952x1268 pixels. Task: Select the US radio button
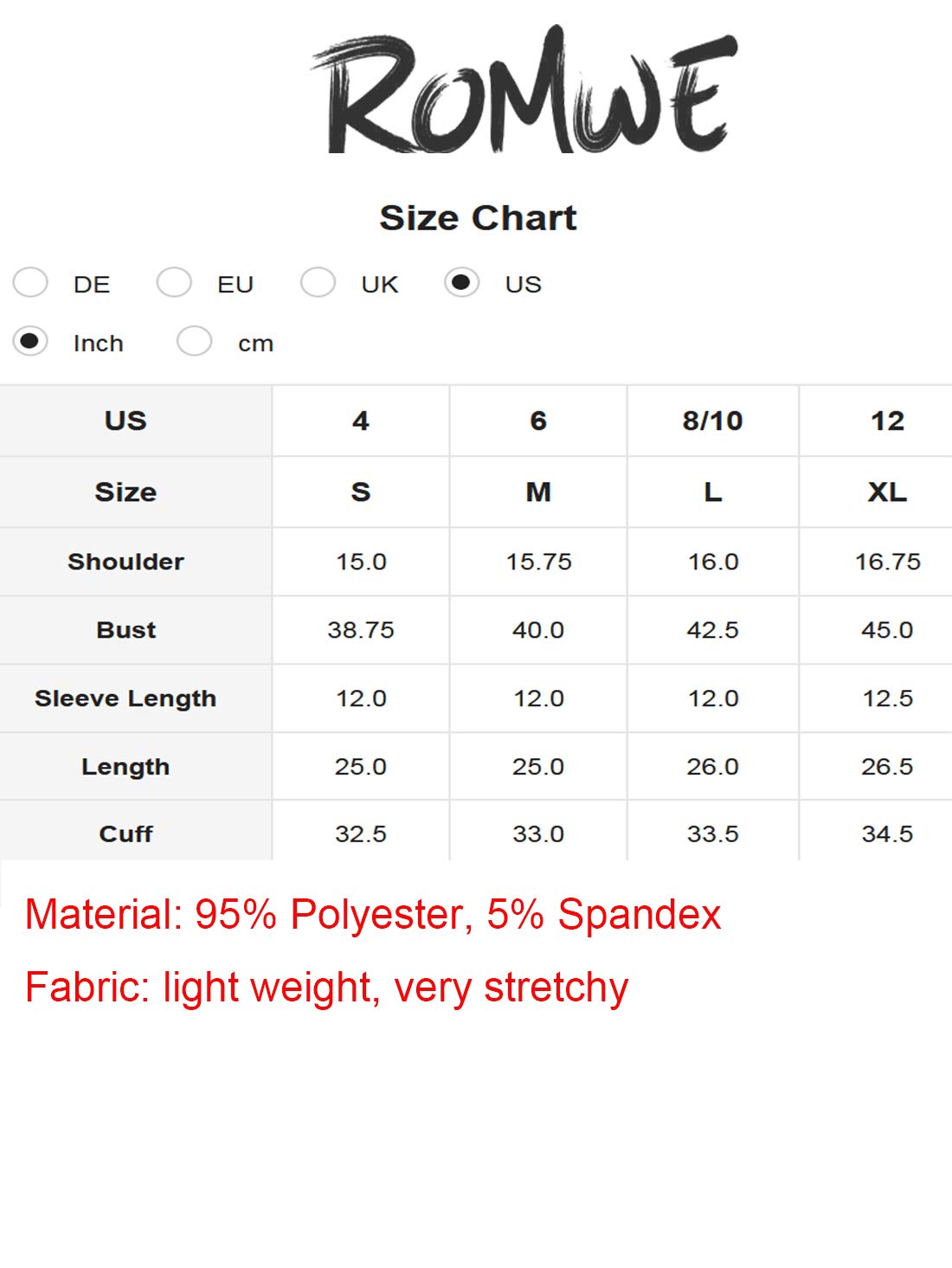(461, 282)
